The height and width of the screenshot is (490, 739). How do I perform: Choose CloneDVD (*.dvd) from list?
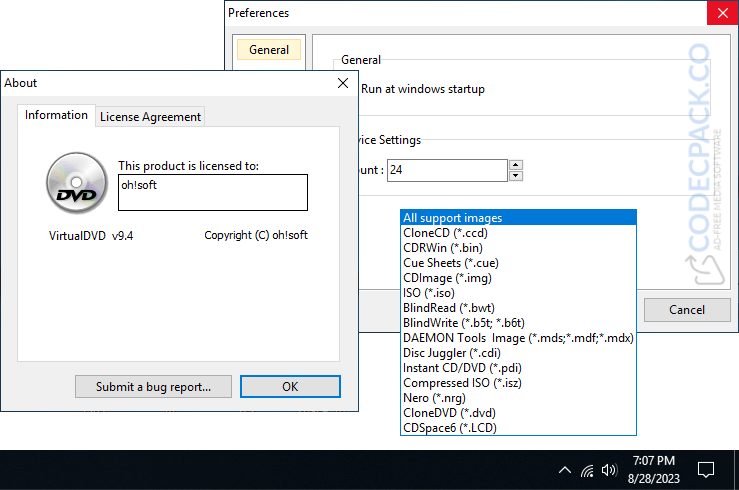click(518, 413)
